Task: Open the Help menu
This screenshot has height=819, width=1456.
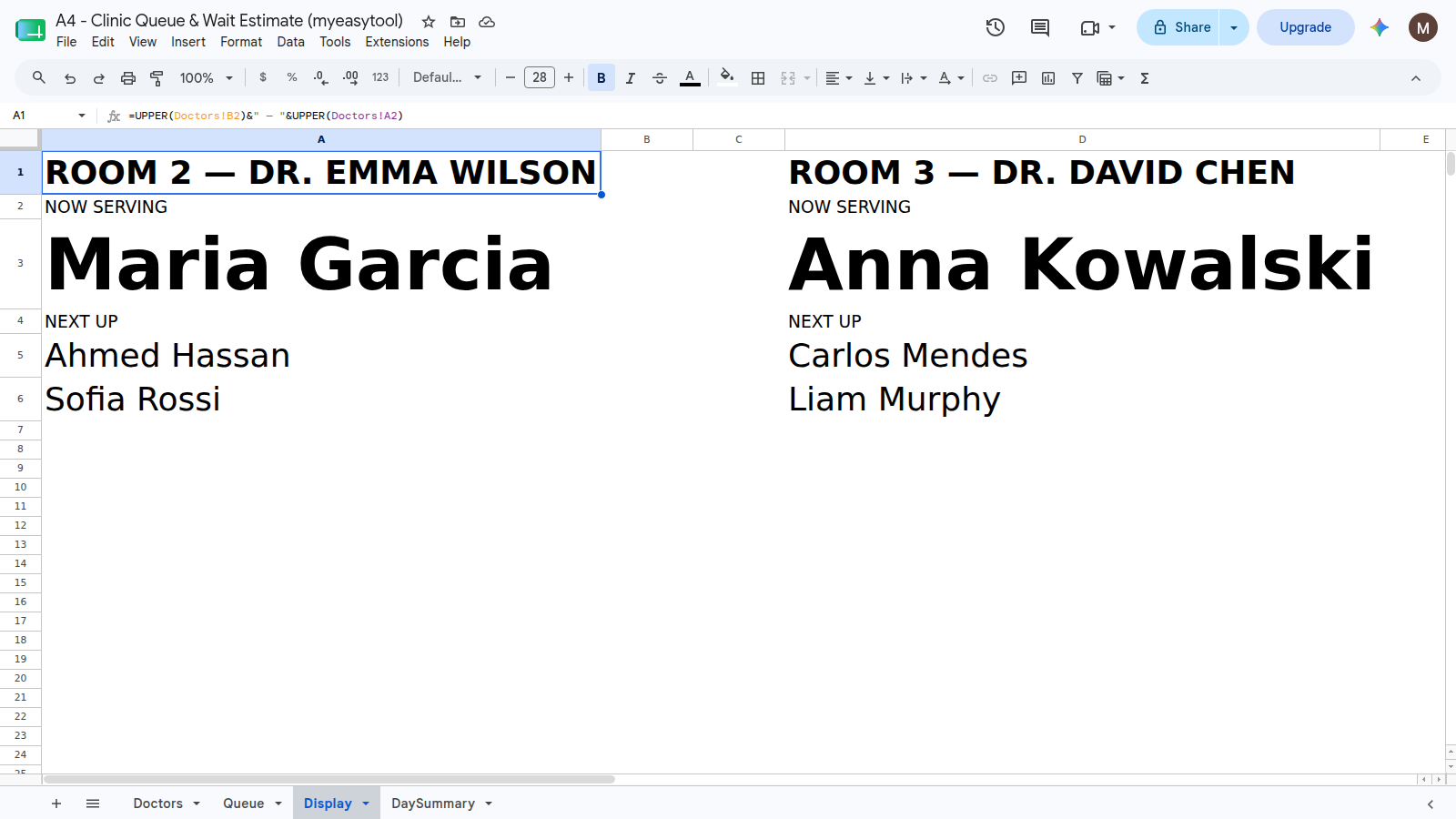Action: pyautogui.click(x=457, y=42)
